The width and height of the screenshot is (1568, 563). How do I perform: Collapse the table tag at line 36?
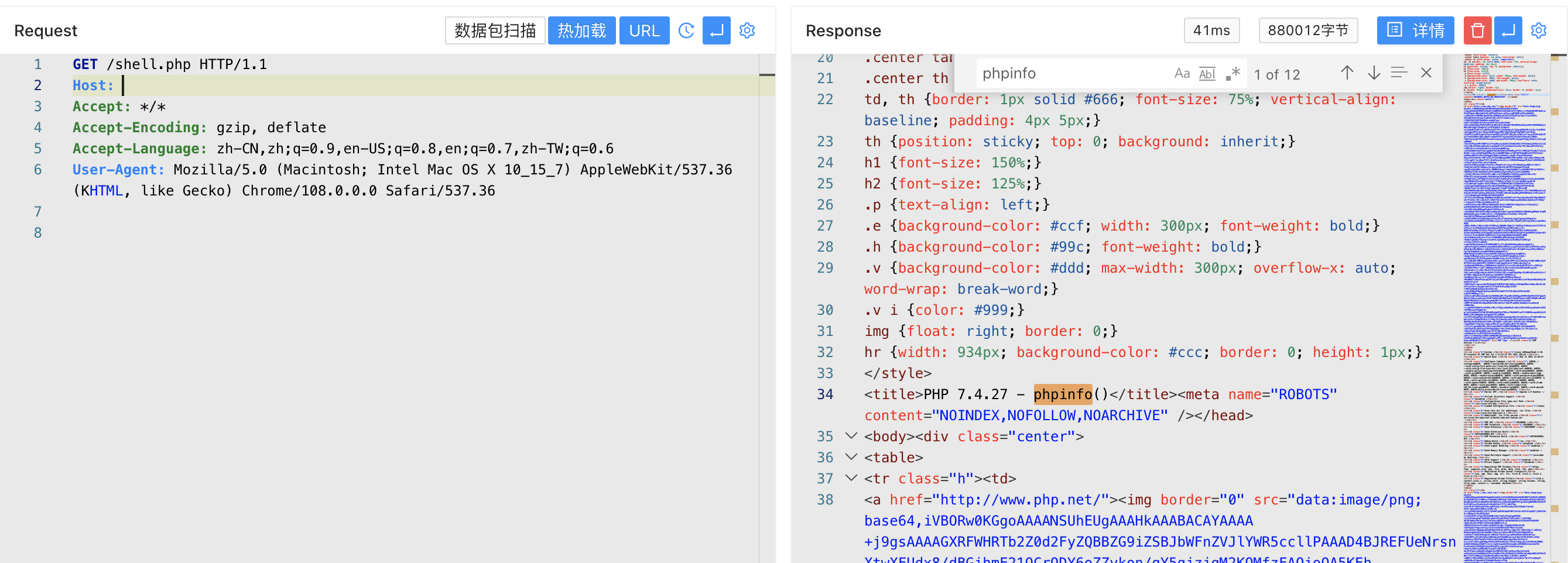click(851, 457)
